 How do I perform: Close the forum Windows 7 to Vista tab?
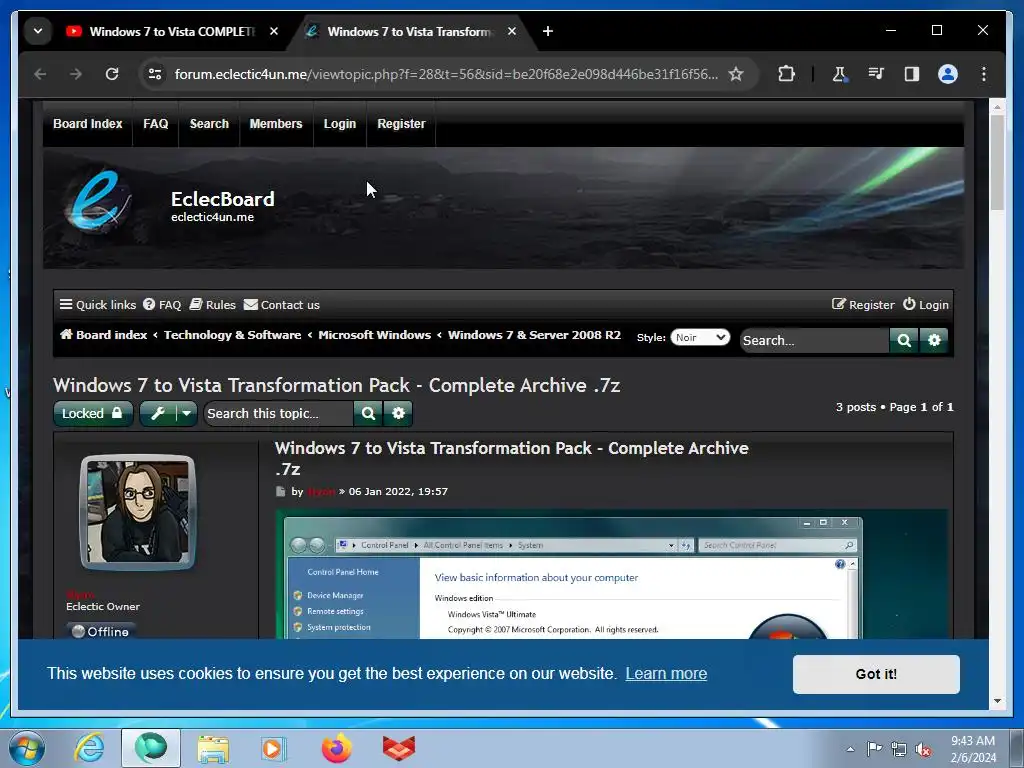tap(512, 31)
